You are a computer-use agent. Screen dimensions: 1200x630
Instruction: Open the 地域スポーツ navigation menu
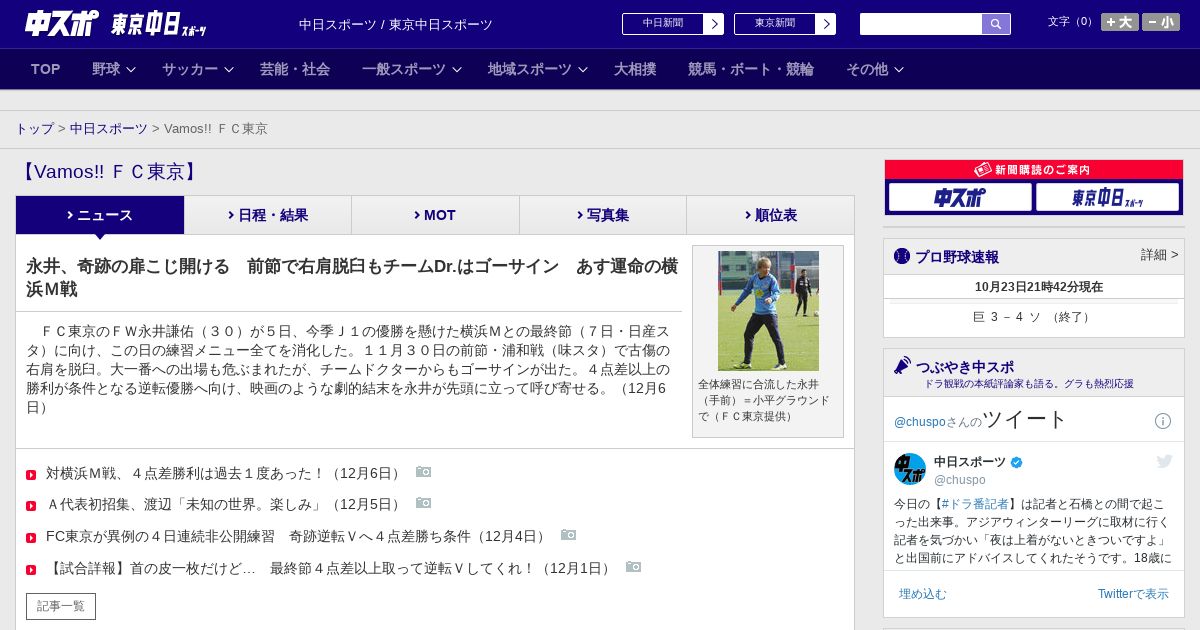(x=530, y=69)
